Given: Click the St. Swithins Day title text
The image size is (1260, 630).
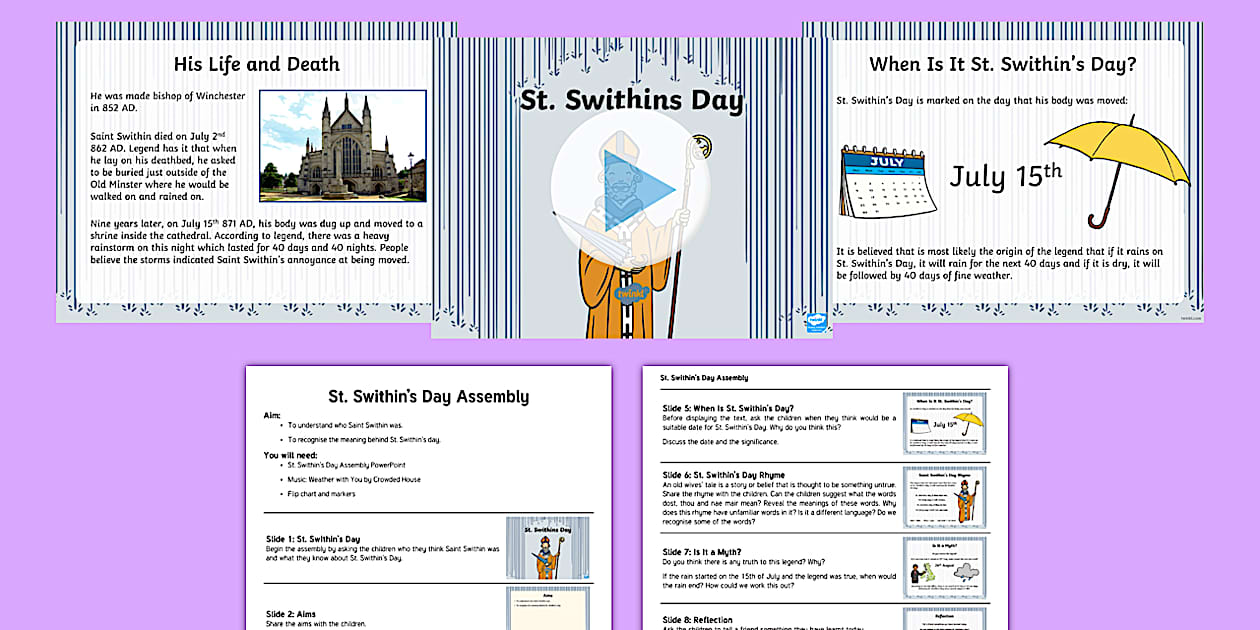Looking at the screenshot, I should click(631, 101).
